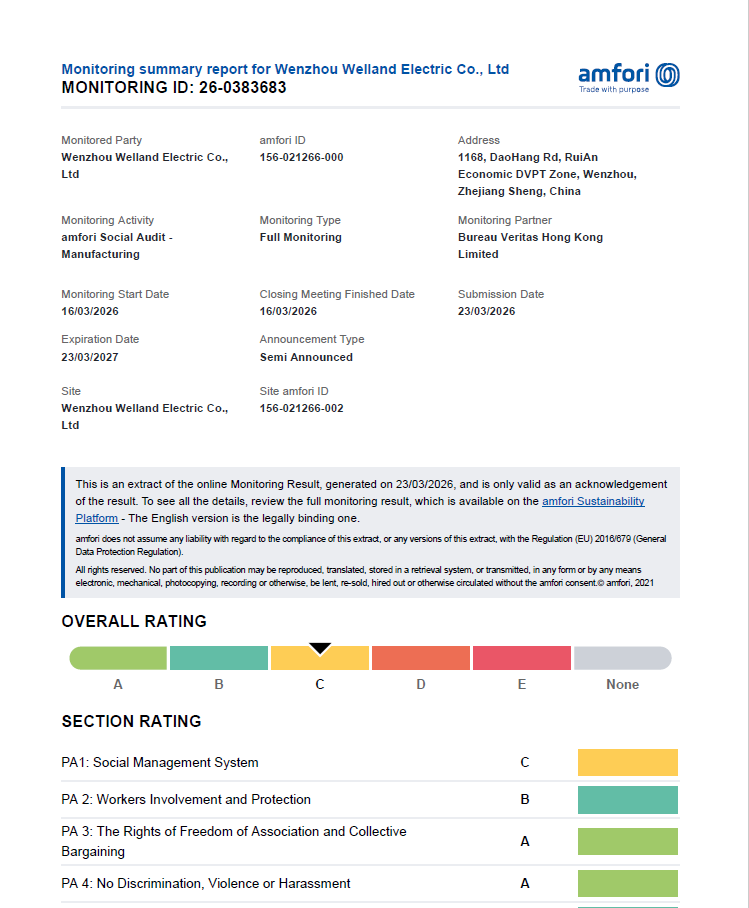Select the red E segment of overall rating
749x908 pixels.
point(522,658)
